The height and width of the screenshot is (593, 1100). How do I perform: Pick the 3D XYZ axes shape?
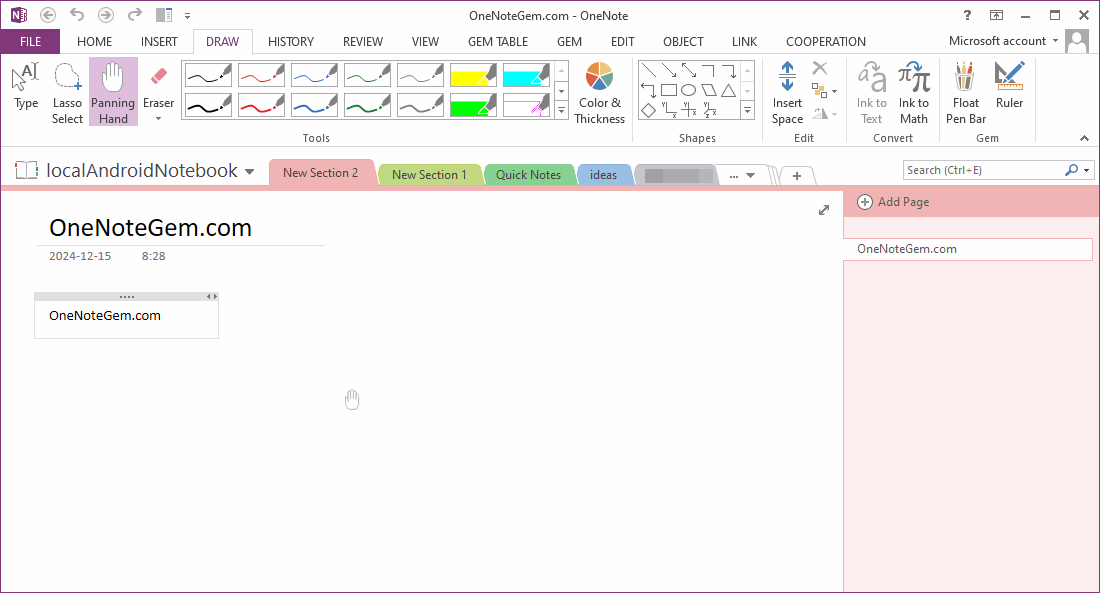[x=709, y=110]
